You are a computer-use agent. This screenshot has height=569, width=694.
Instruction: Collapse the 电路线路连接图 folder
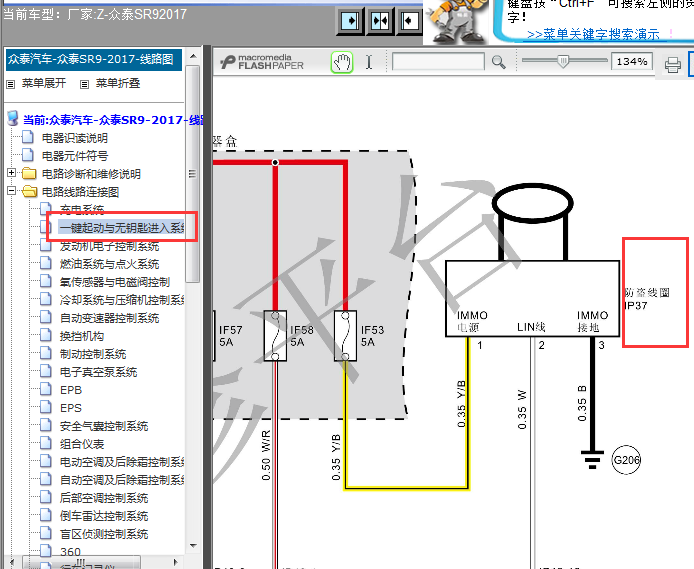pos(12,191)
